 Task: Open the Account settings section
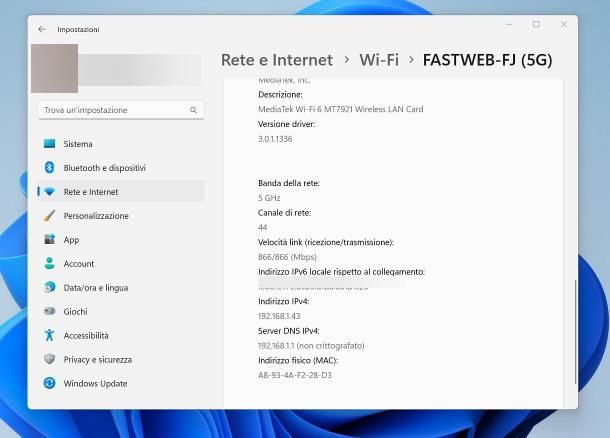pos(121,264)
